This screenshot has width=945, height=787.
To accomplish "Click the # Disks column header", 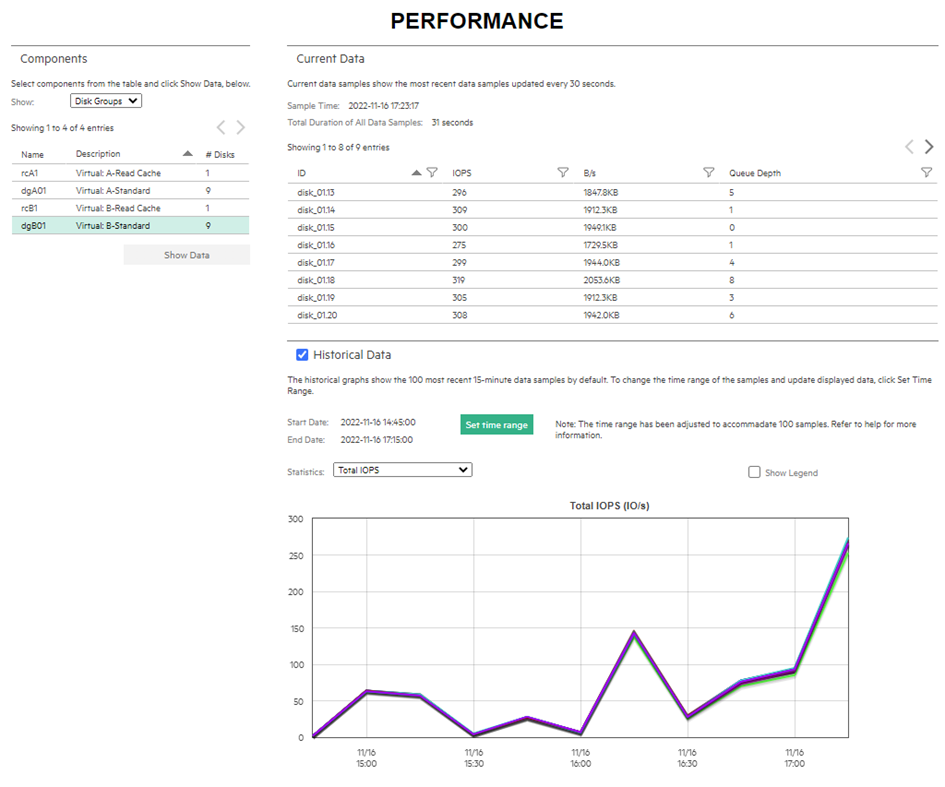I will tap(219, 154).
